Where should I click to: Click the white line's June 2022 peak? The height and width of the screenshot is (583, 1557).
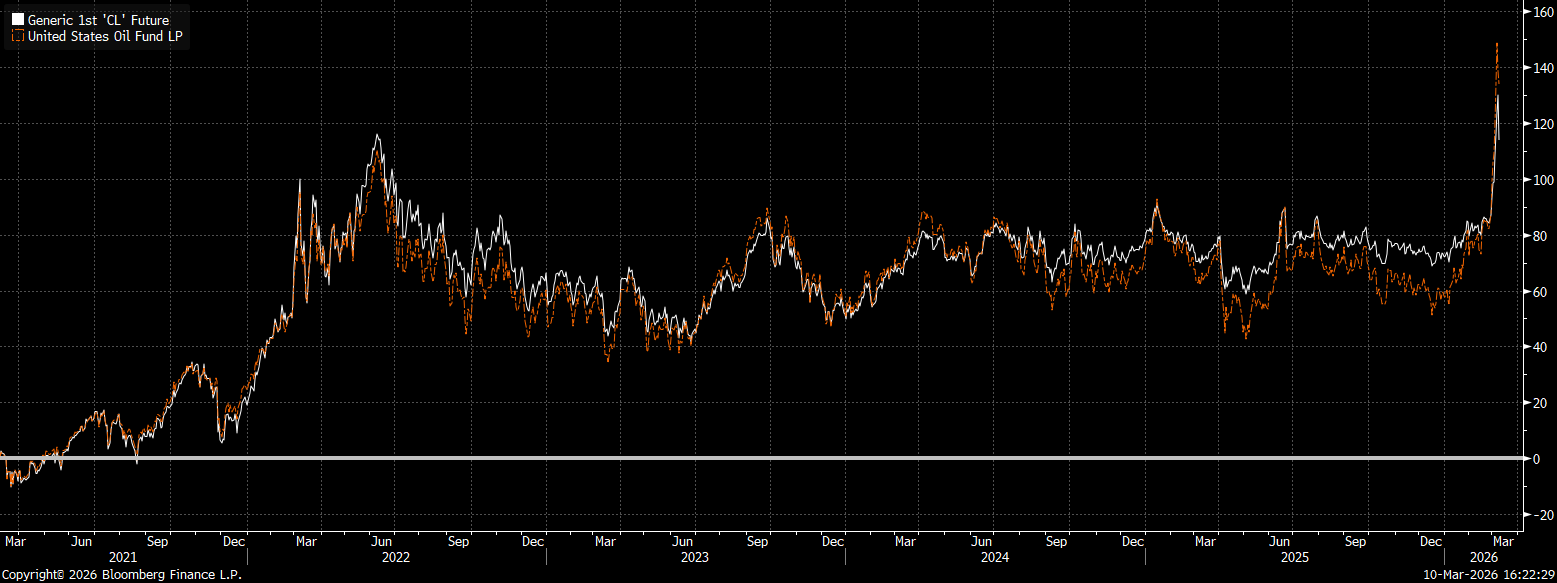tap(377, 135)
